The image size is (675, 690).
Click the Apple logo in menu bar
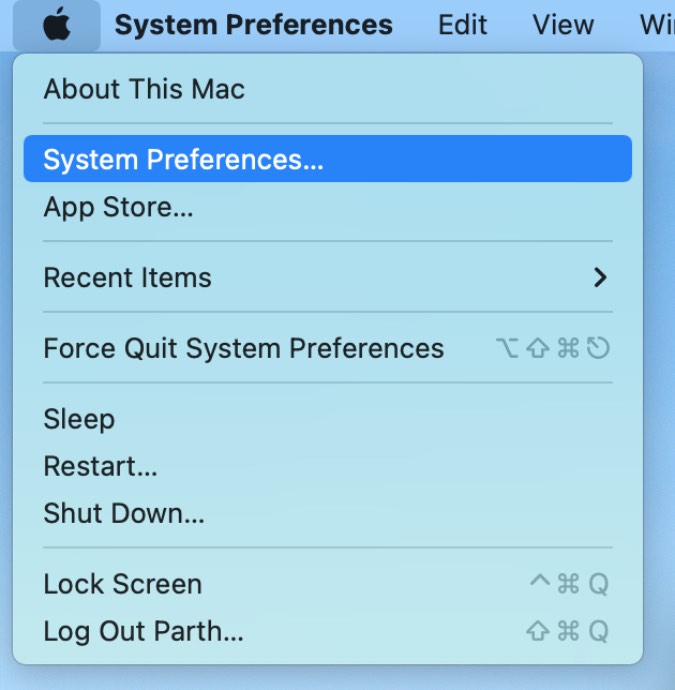point(57,25)
